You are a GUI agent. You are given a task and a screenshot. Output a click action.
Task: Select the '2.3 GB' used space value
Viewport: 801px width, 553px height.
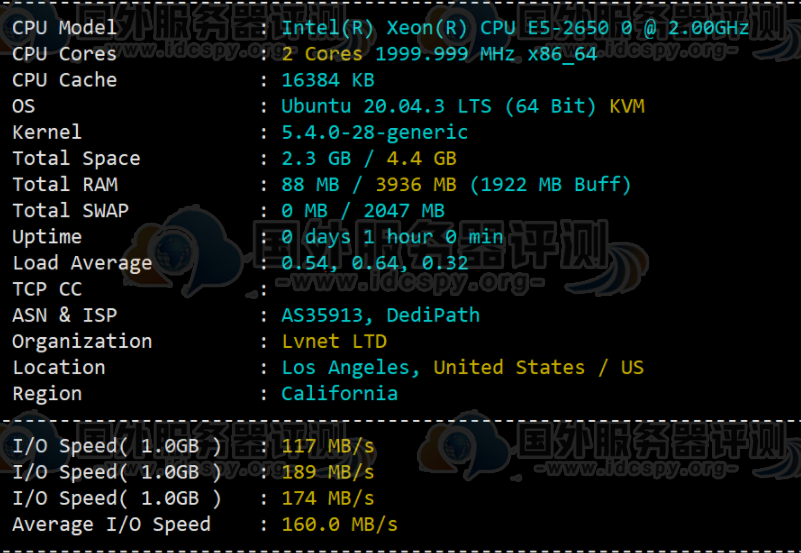point(316,158)
